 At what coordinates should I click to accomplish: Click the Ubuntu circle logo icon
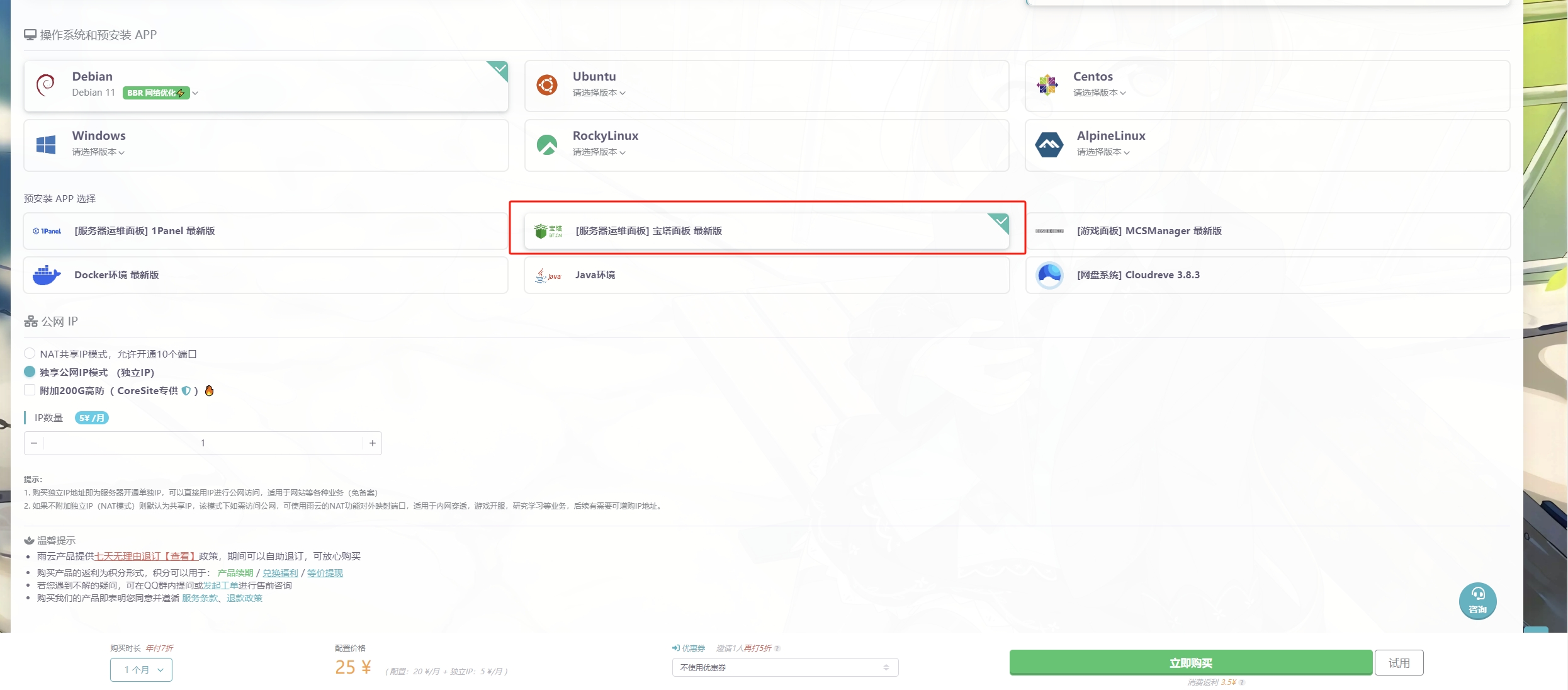click(x=546, y=84)
